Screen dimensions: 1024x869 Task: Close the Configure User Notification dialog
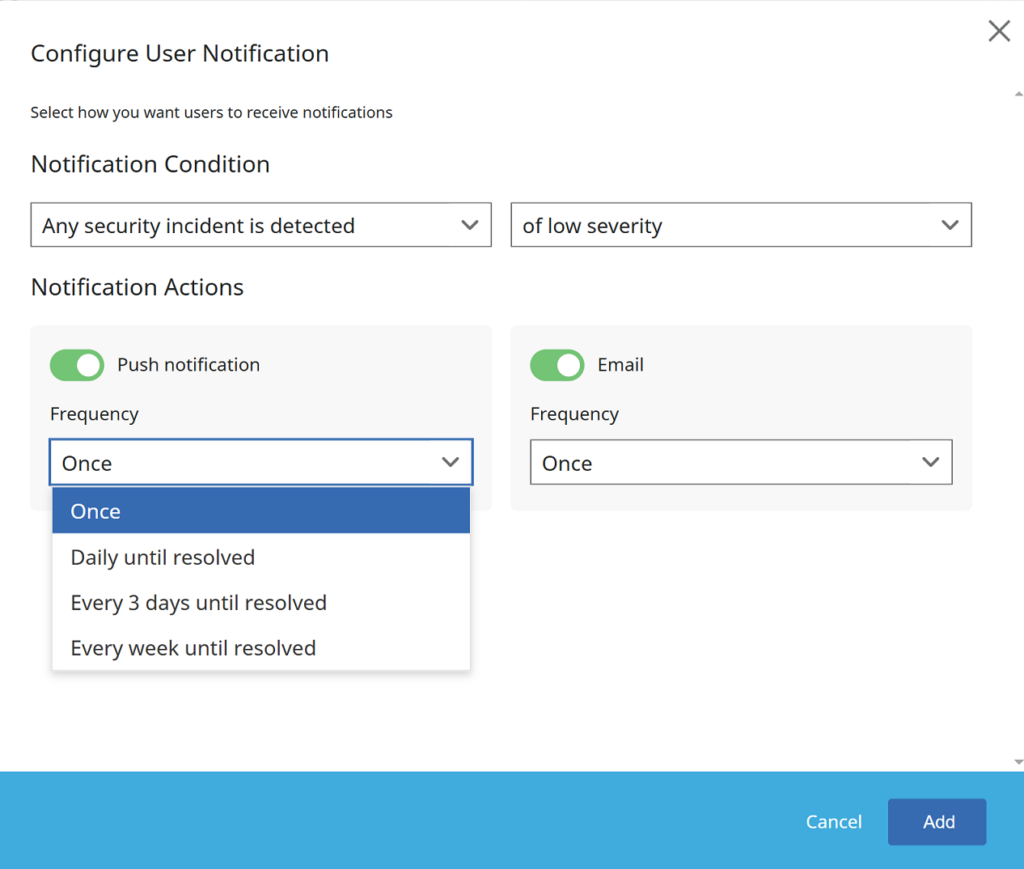(998, 31)
